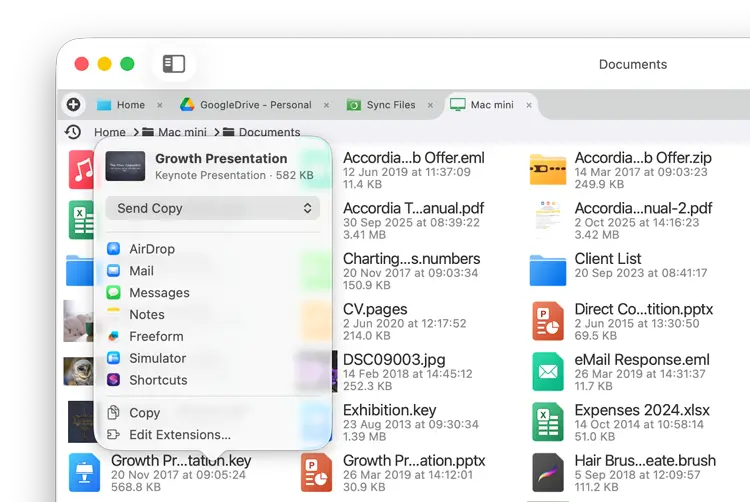This screenshot has width=750, height=502.
Task: Click the add new tab plus icon
Action: pos(73,104)
